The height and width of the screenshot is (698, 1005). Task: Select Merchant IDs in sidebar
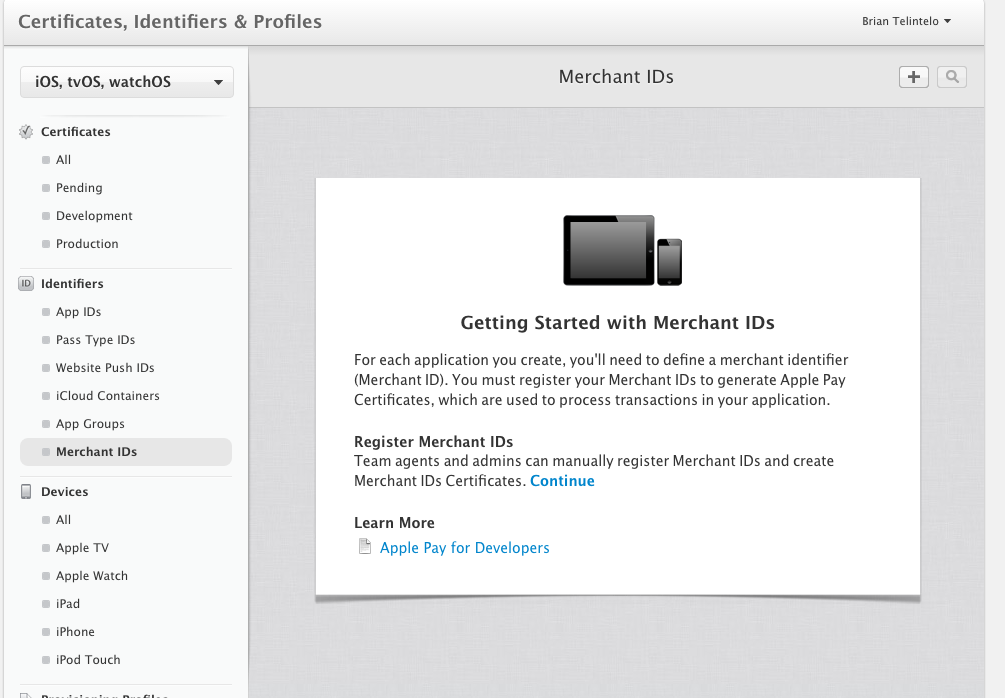pyautogui.click(x=126, y=452)
